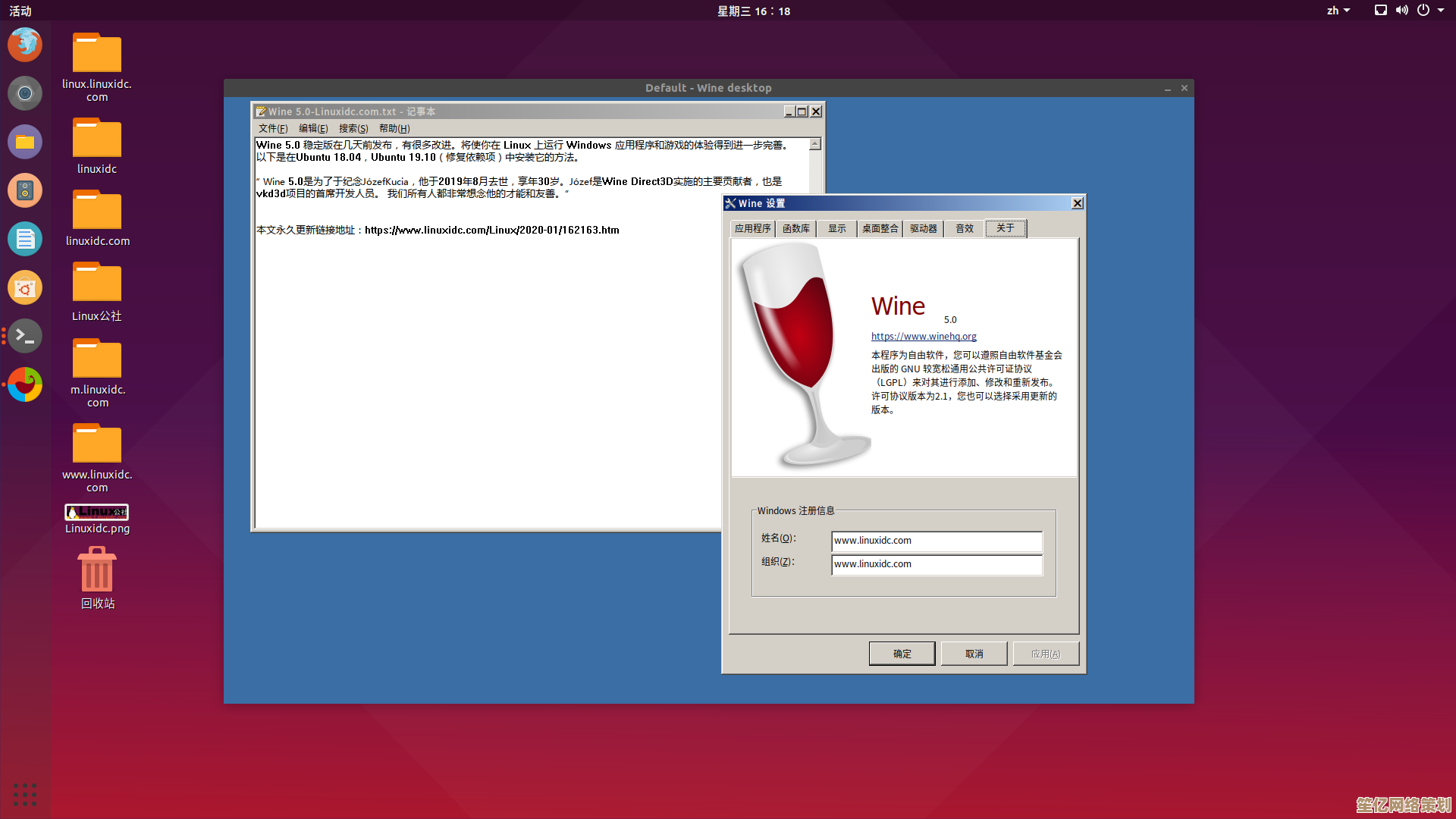Open the zh input language dropdown
This screenshot has width=1456, height=819.
coord(1338,11)
